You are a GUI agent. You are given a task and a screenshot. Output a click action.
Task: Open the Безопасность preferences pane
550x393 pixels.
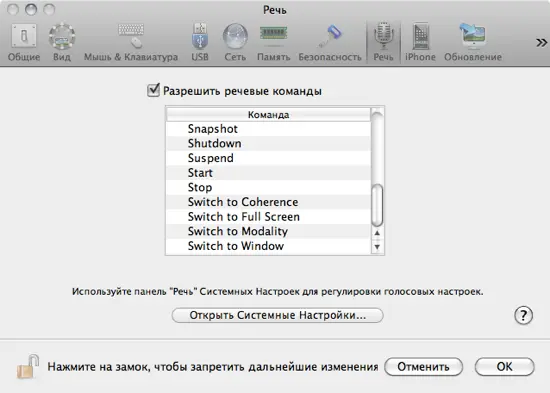pos(330,42)
